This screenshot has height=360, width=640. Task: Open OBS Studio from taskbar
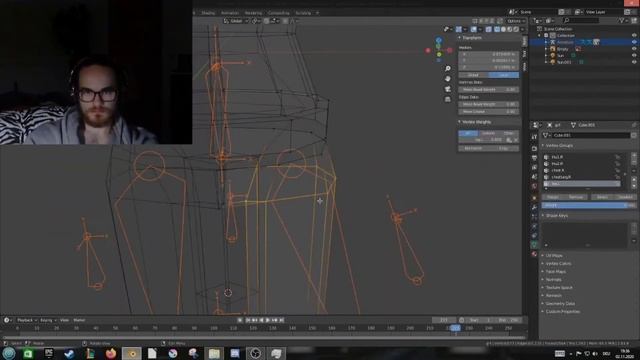(256, 353)
